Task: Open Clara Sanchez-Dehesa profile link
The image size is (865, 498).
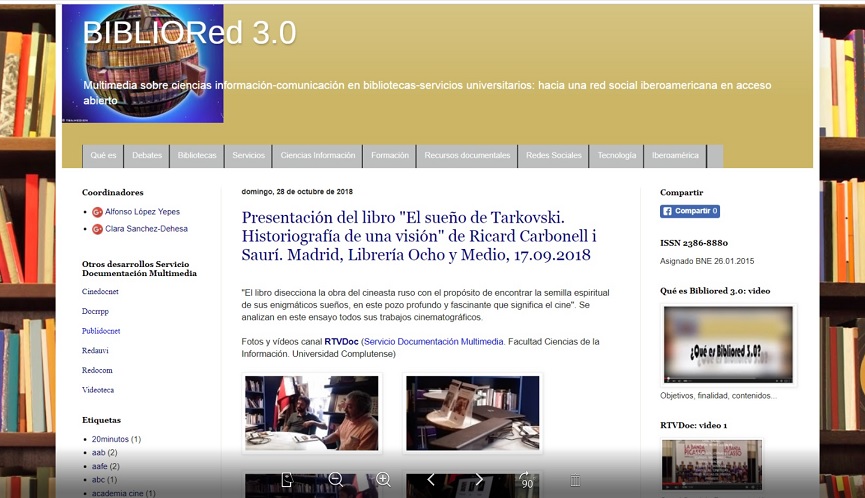Action: (x=146, y=229)
